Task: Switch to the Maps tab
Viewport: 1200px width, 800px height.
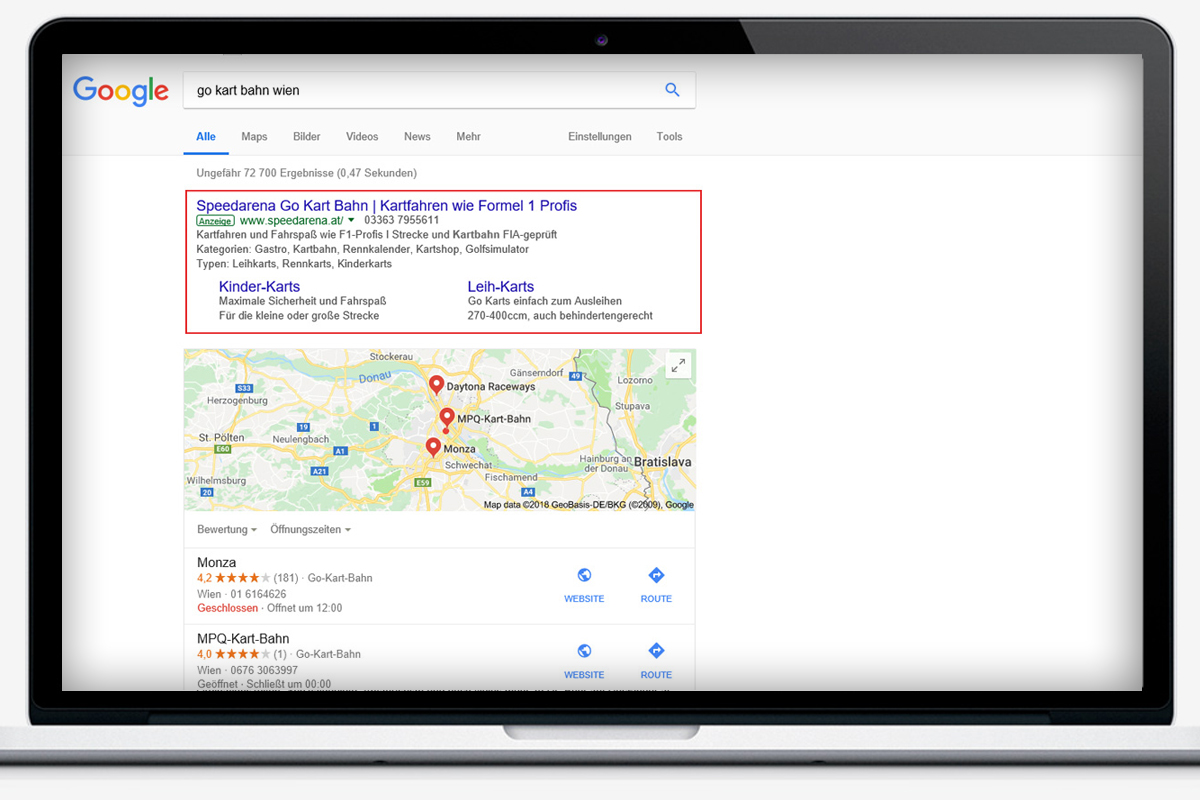Action: (254, 137)
